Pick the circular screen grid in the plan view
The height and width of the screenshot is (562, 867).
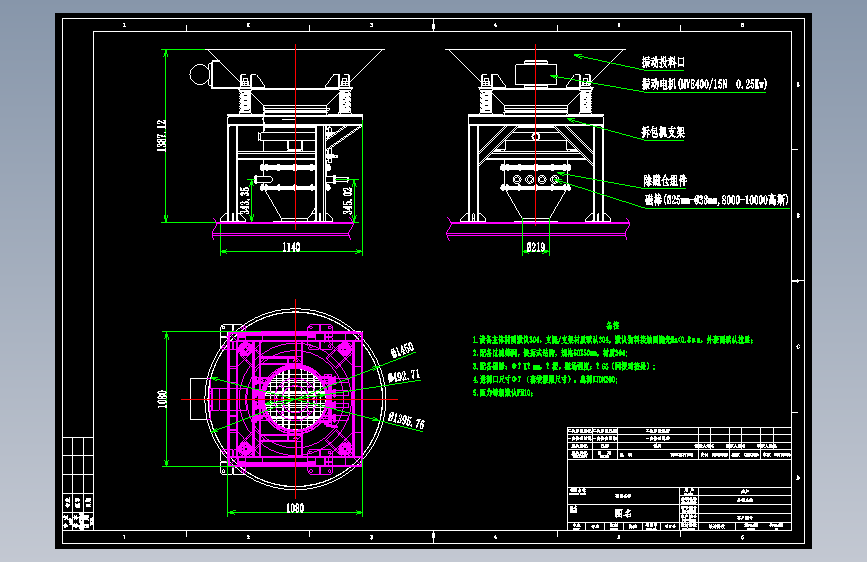pos(295,399)
